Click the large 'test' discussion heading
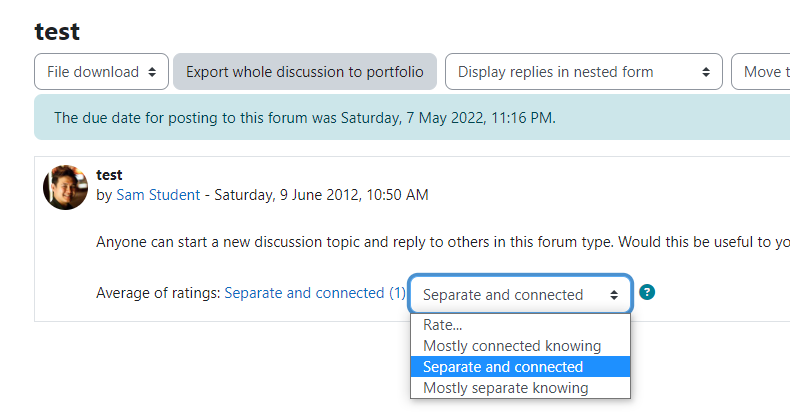Image resolution: width=790 pixels, height=414 pixels. 57,32
